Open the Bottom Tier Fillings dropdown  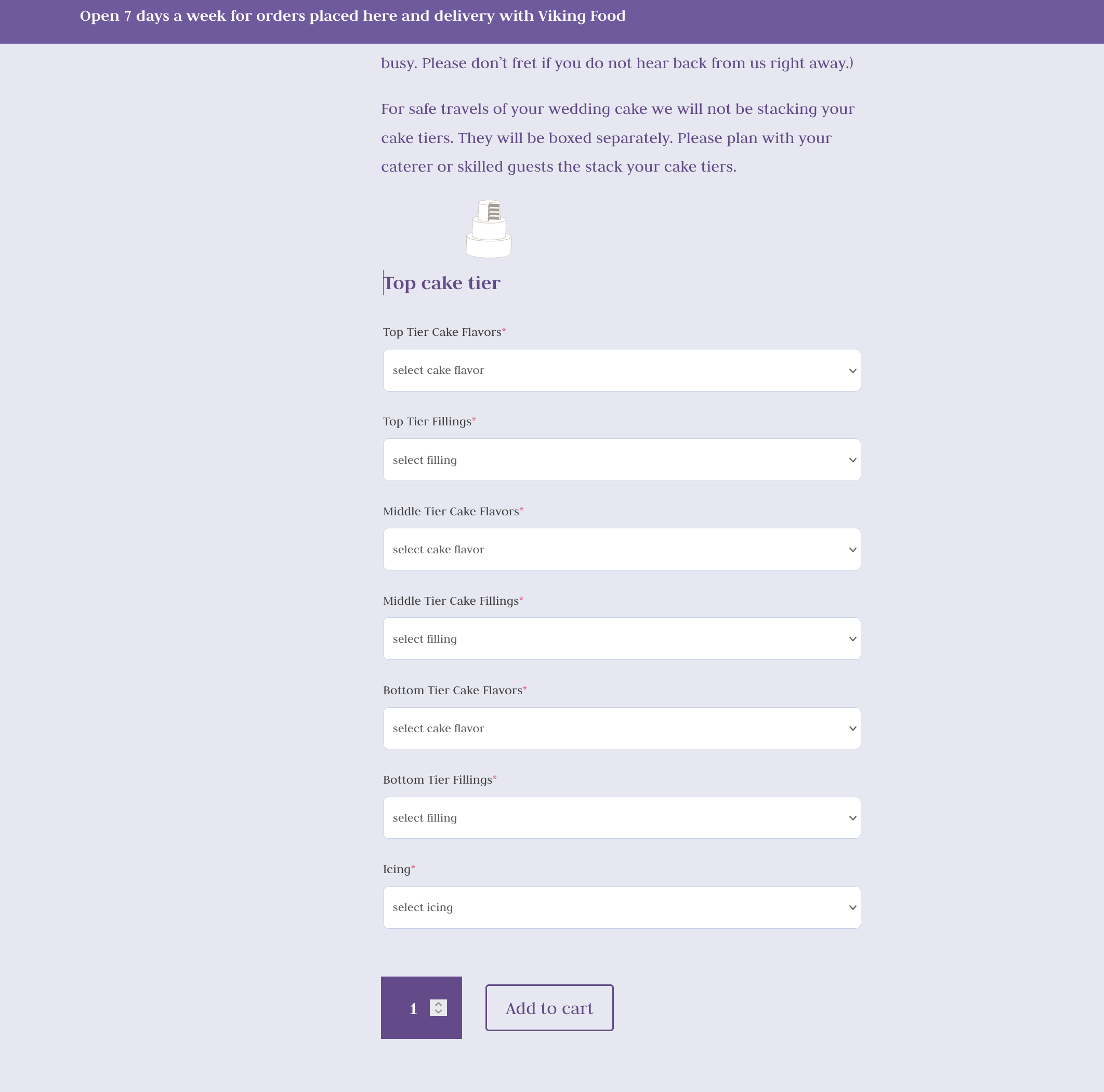tap(622, 817)
